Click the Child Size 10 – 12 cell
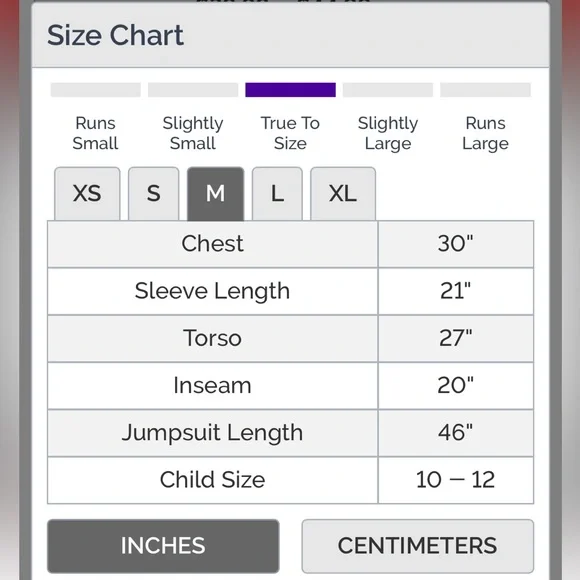Viewport: 580px width, 580px height. (x=456, y=480)
